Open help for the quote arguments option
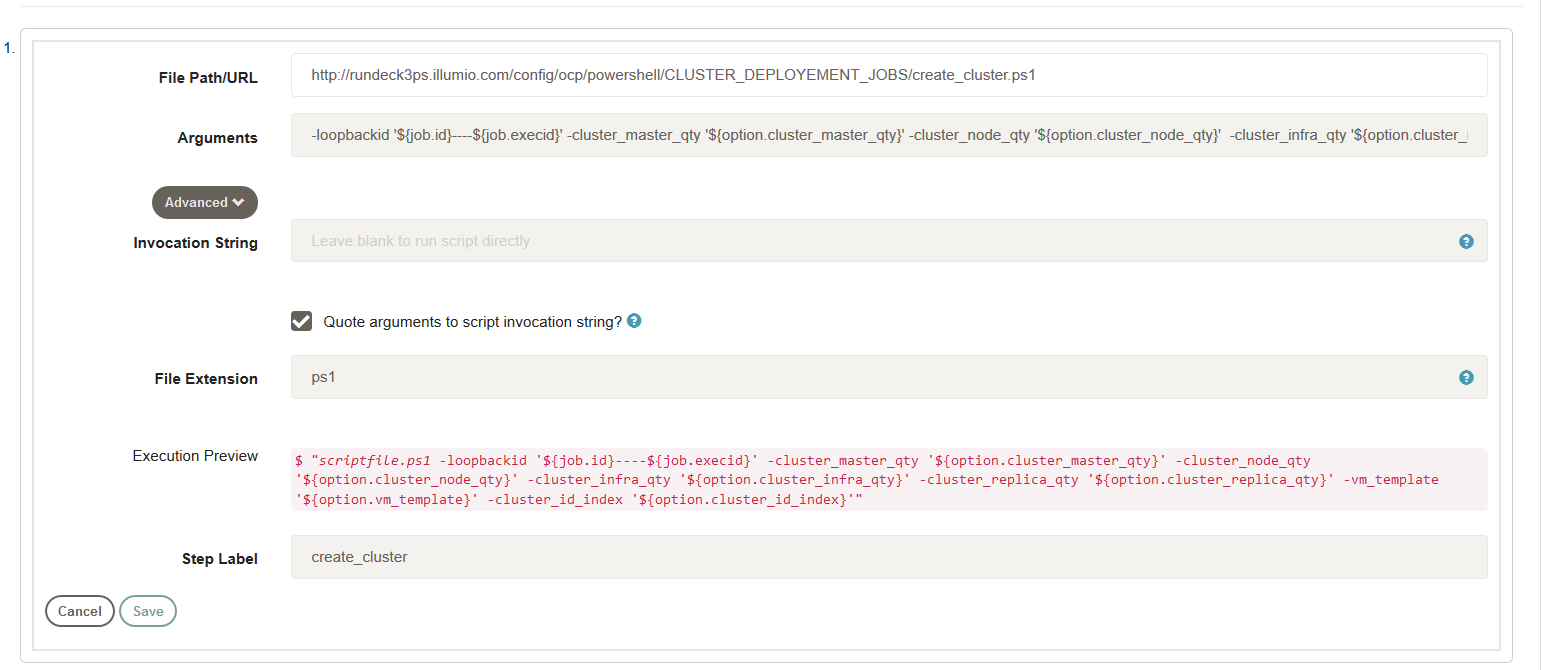Image resolution: width=1543 pixels, height=670 pixels. pos(633,321)
